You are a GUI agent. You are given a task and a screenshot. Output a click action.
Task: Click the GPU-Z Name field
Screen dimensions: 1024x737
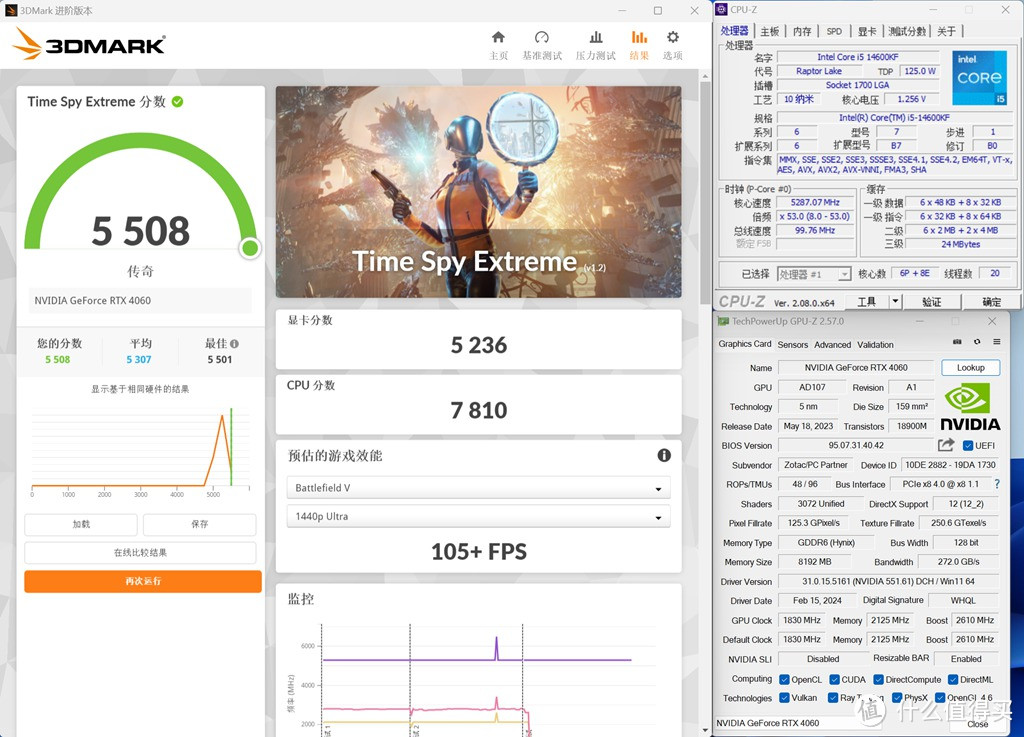point(856,368)
